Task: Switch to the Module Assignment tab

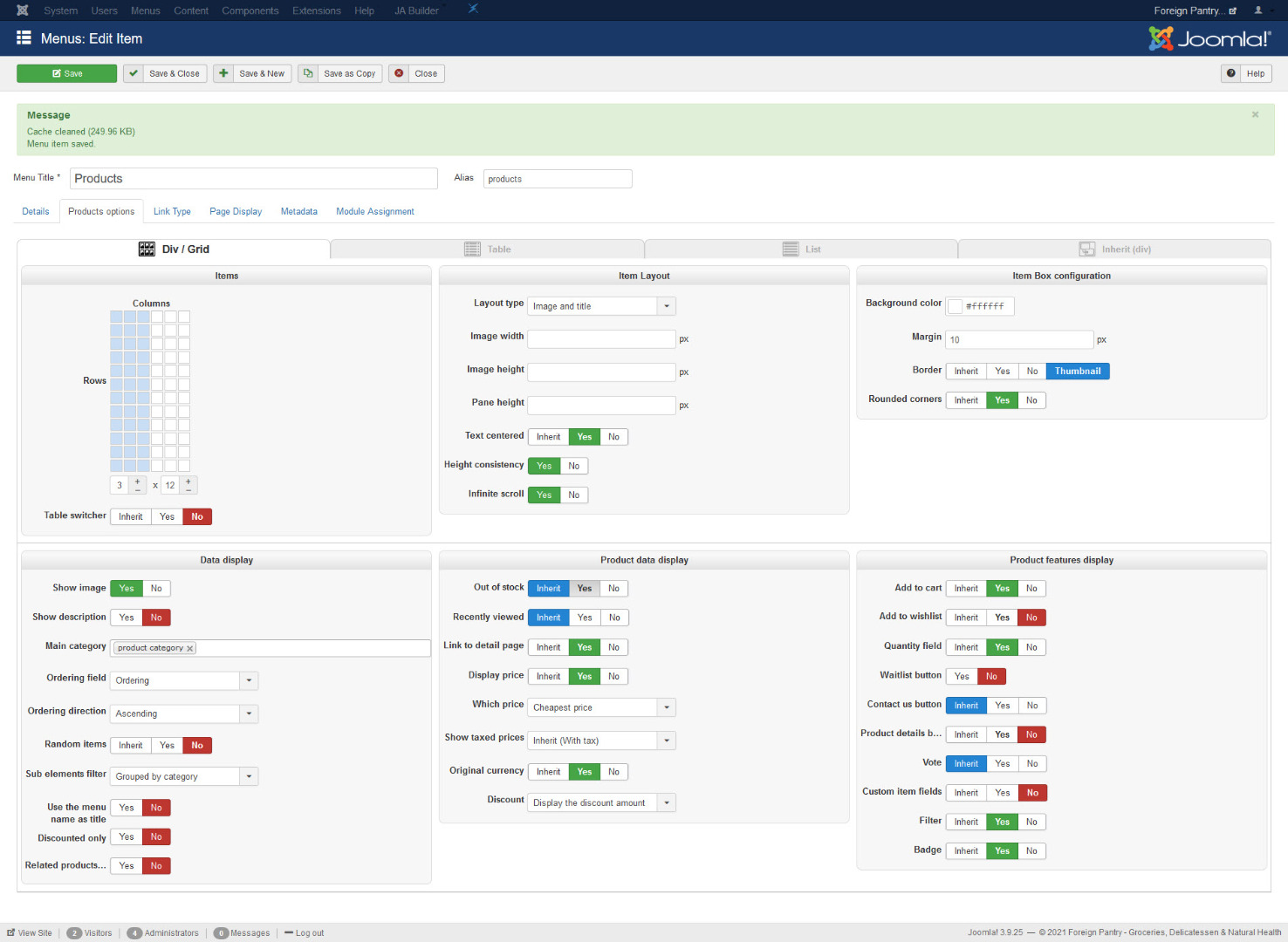Action: tap(374, 212)
